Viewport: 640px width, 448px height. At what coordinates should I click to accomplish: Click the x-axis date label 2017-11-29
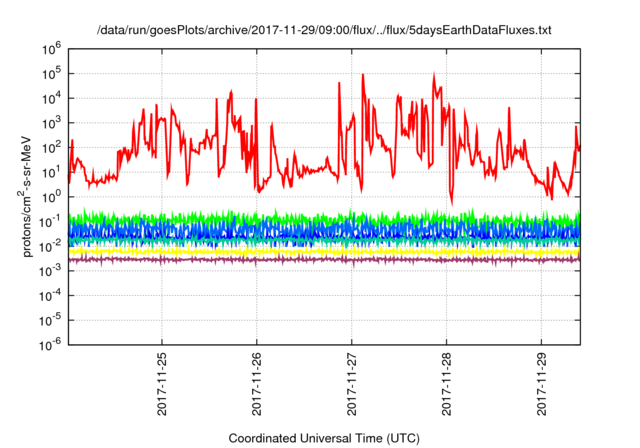(x=542, y=385)
